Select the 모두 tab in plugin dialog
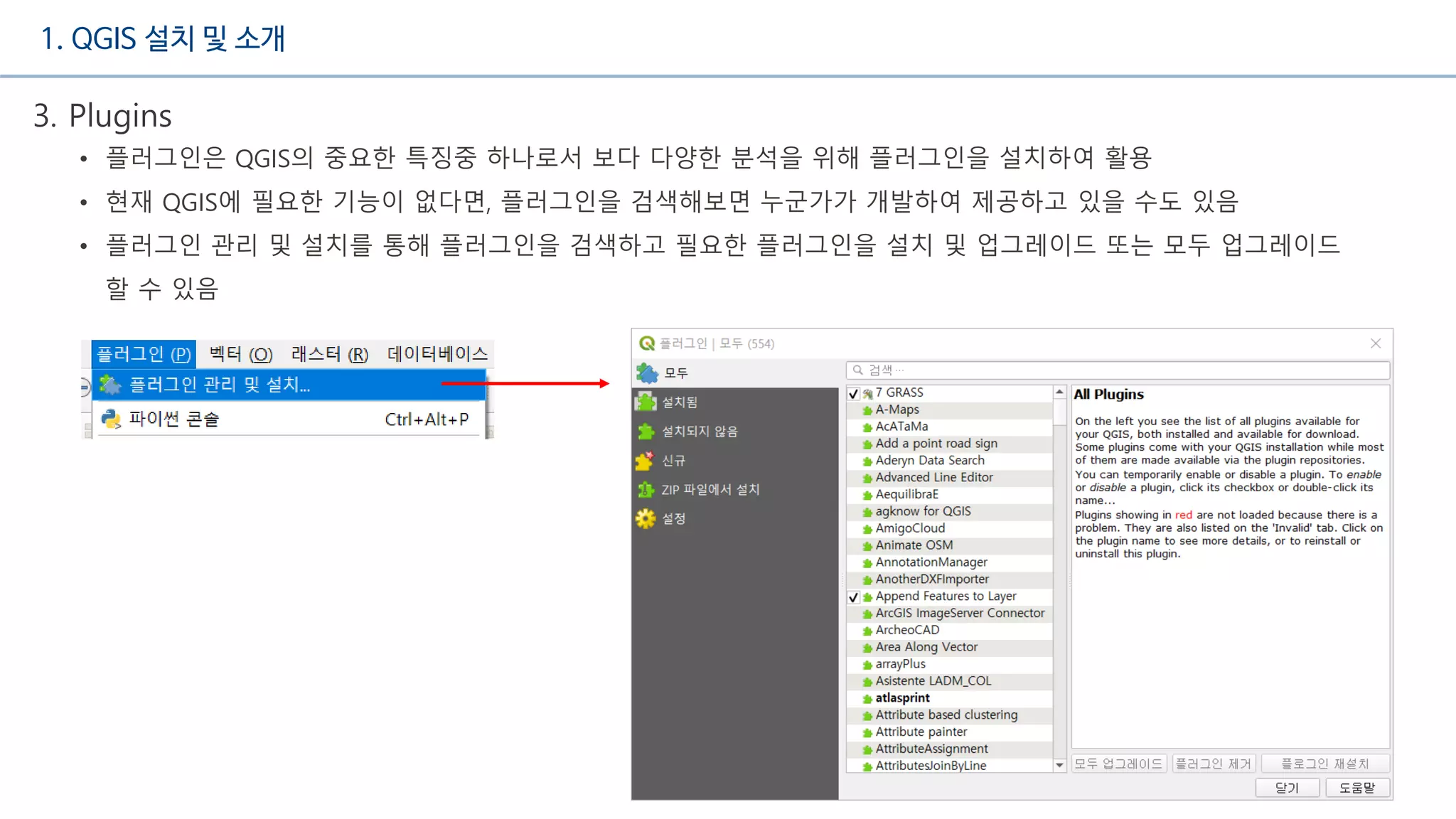1456x819 pixels. [x=735, y=373]
